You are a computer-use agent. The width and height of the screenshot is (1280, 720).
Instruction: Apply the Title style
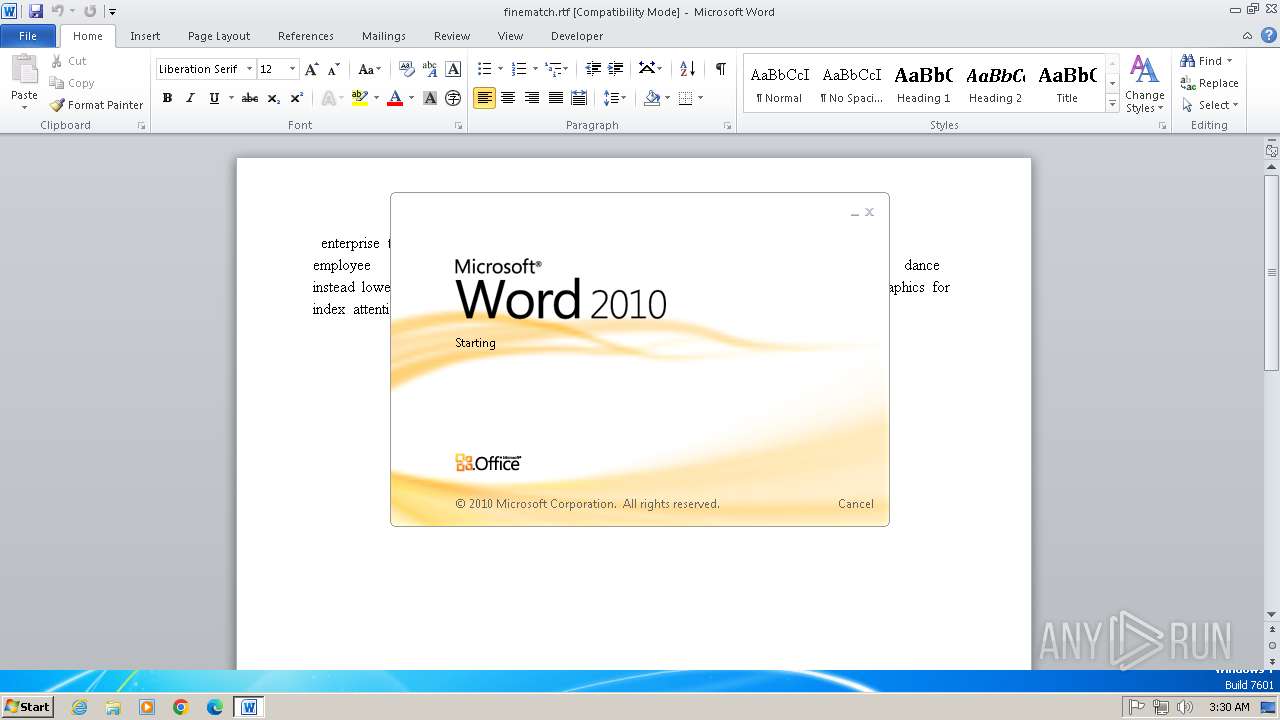(1067, 84)
